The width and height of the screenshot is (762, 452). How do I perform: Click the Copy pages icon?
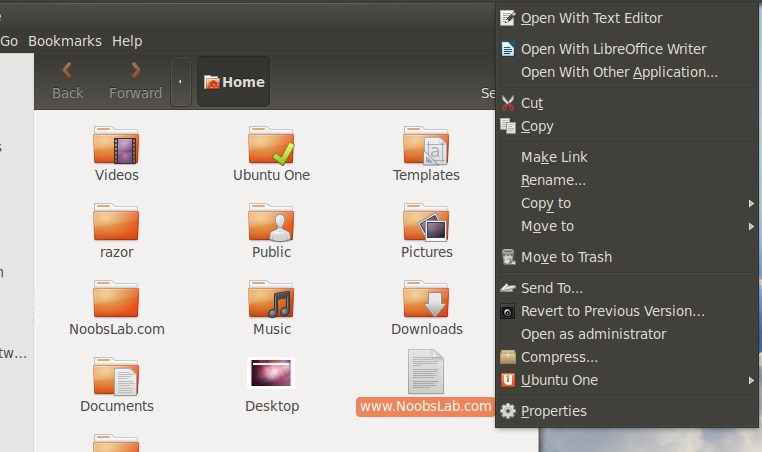click(x=508, y=126)
